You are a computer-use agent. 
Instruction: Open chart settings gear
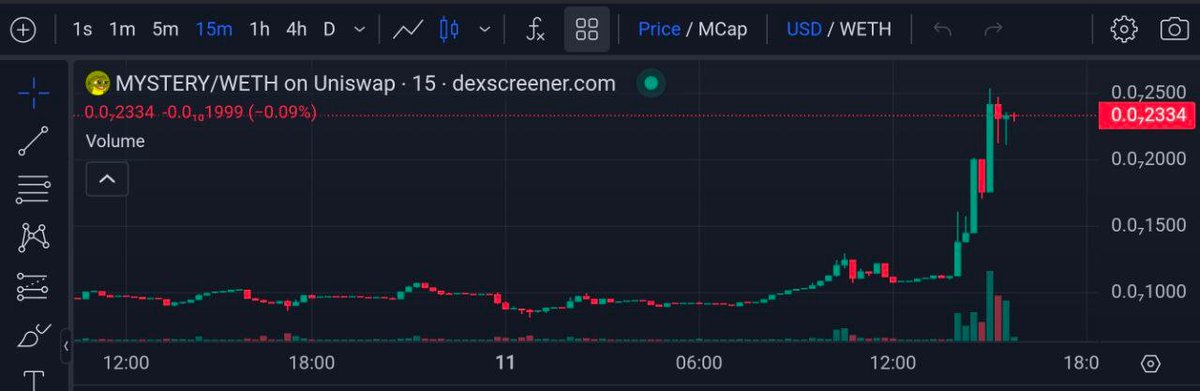1125,30
